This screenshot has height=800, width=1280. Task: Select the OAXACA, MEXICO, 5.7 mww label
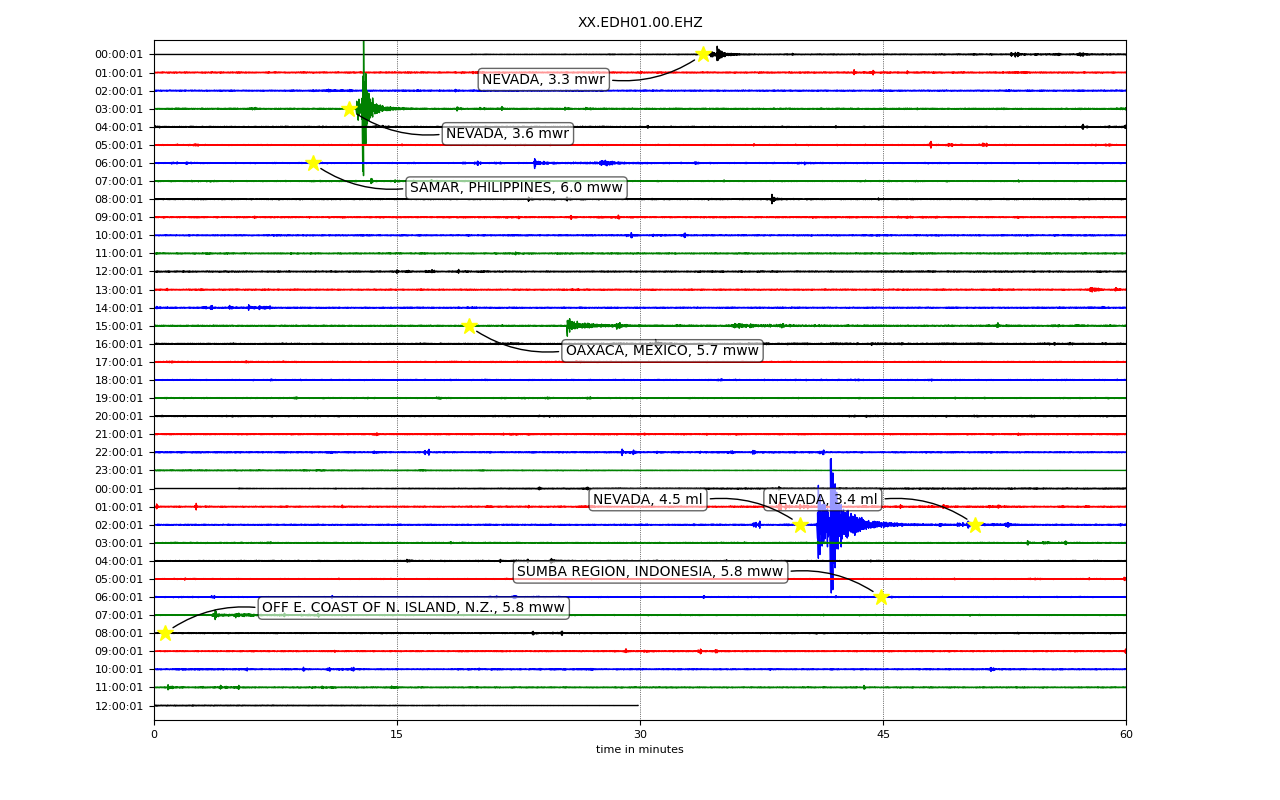coord(662,351)
